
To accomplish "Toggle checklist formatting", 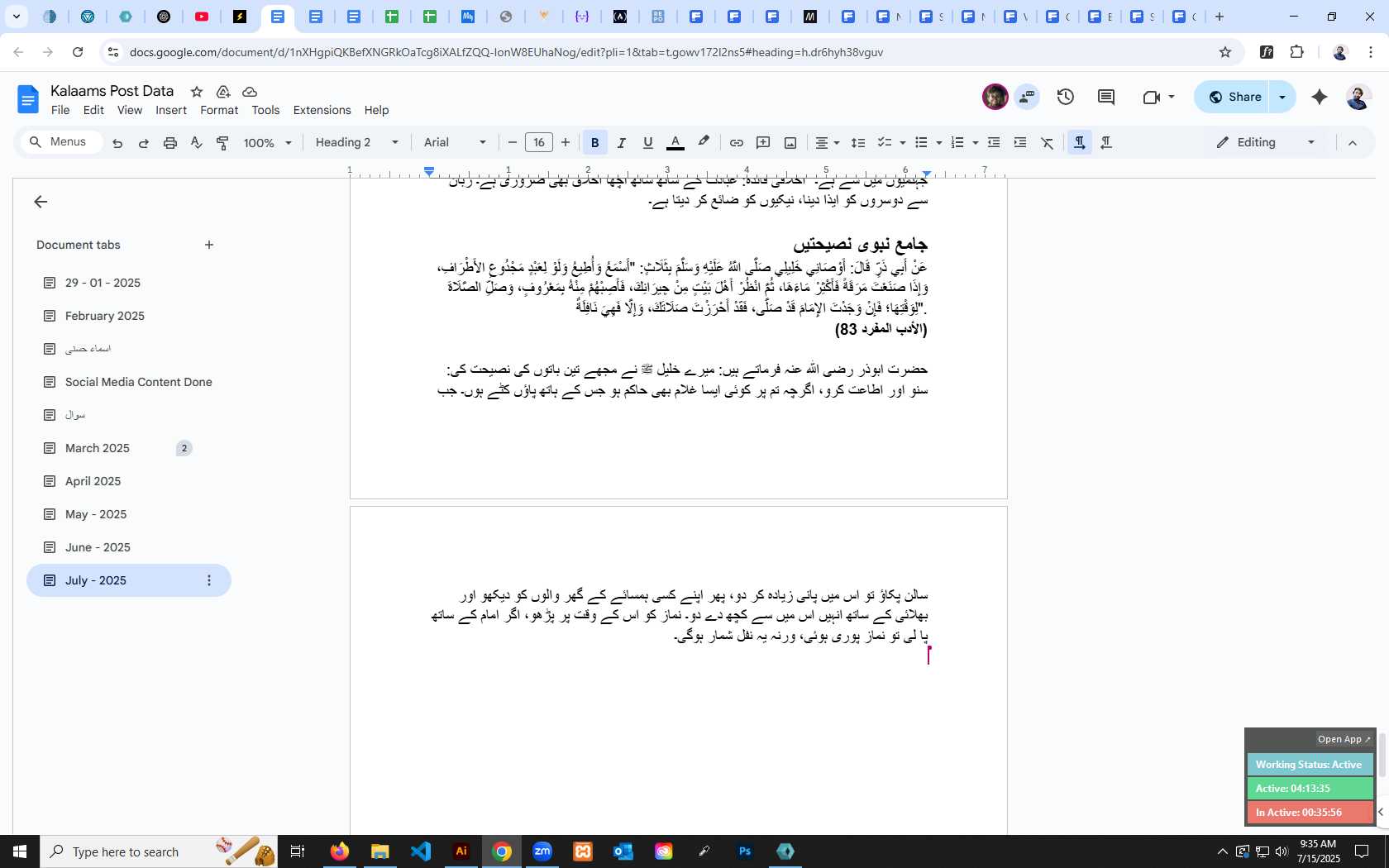I will click(x=885, y=143).
